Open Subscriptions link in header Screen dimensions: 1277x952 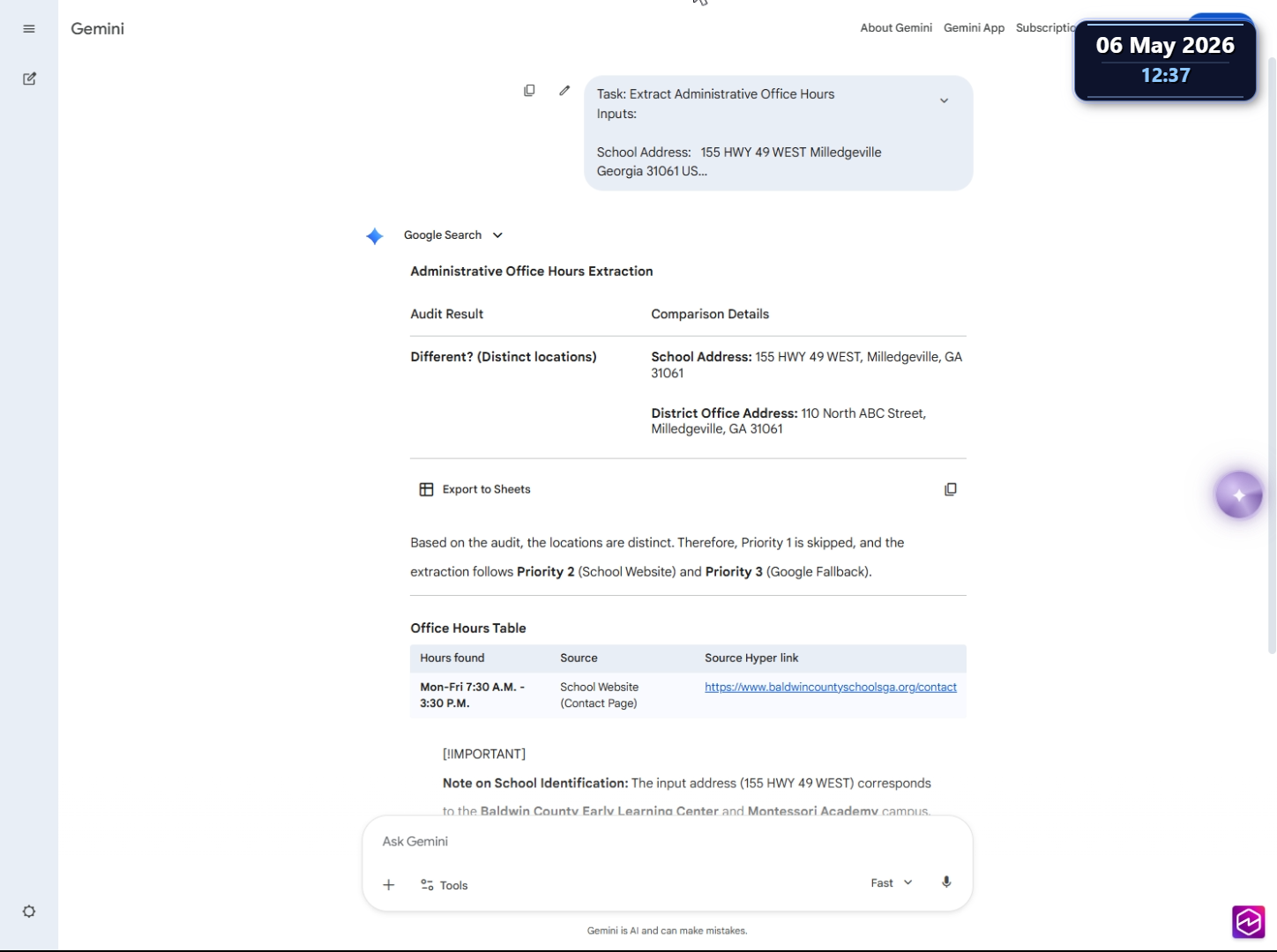1045,28
